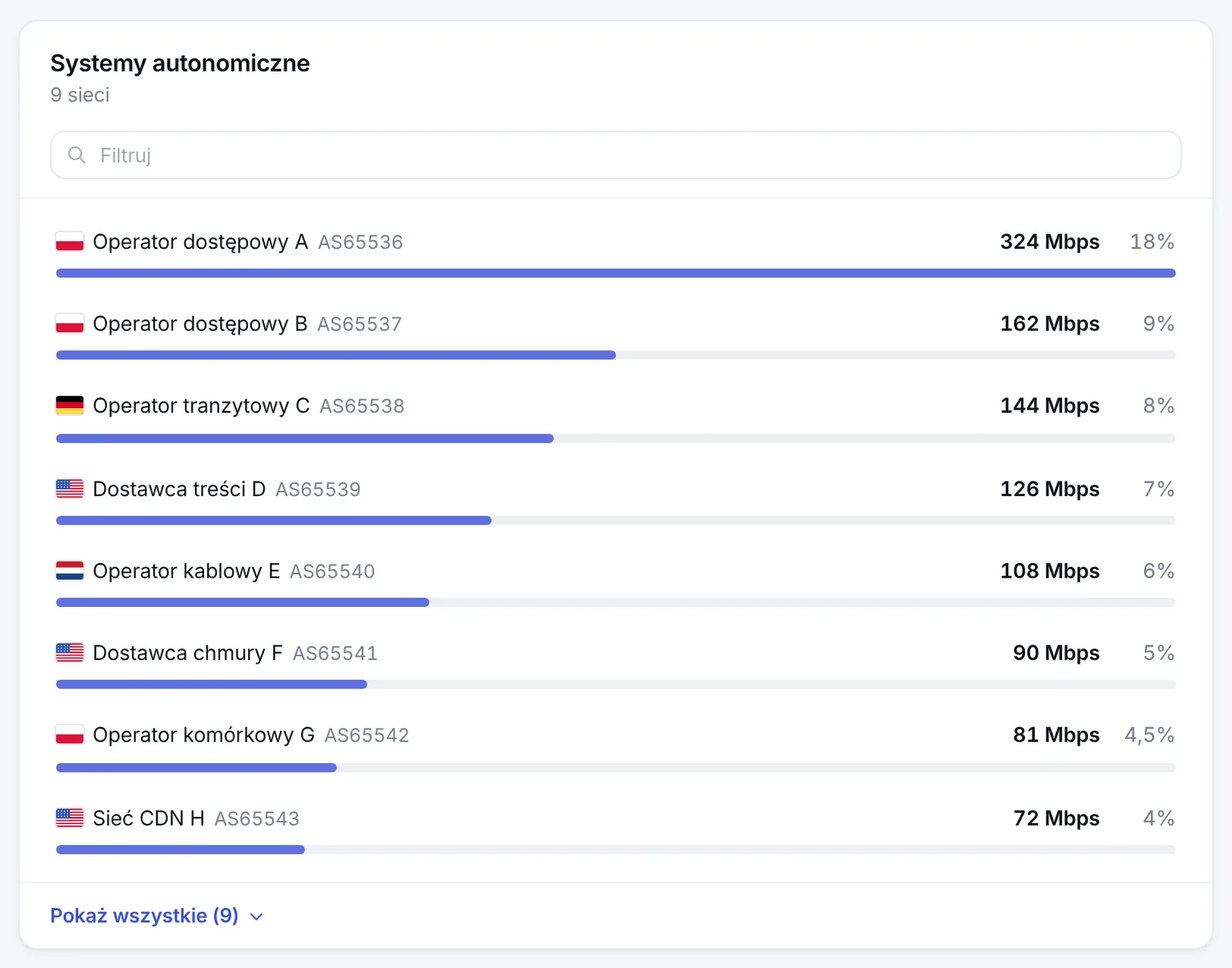Select Sieć CDN H name

[149, 818]
